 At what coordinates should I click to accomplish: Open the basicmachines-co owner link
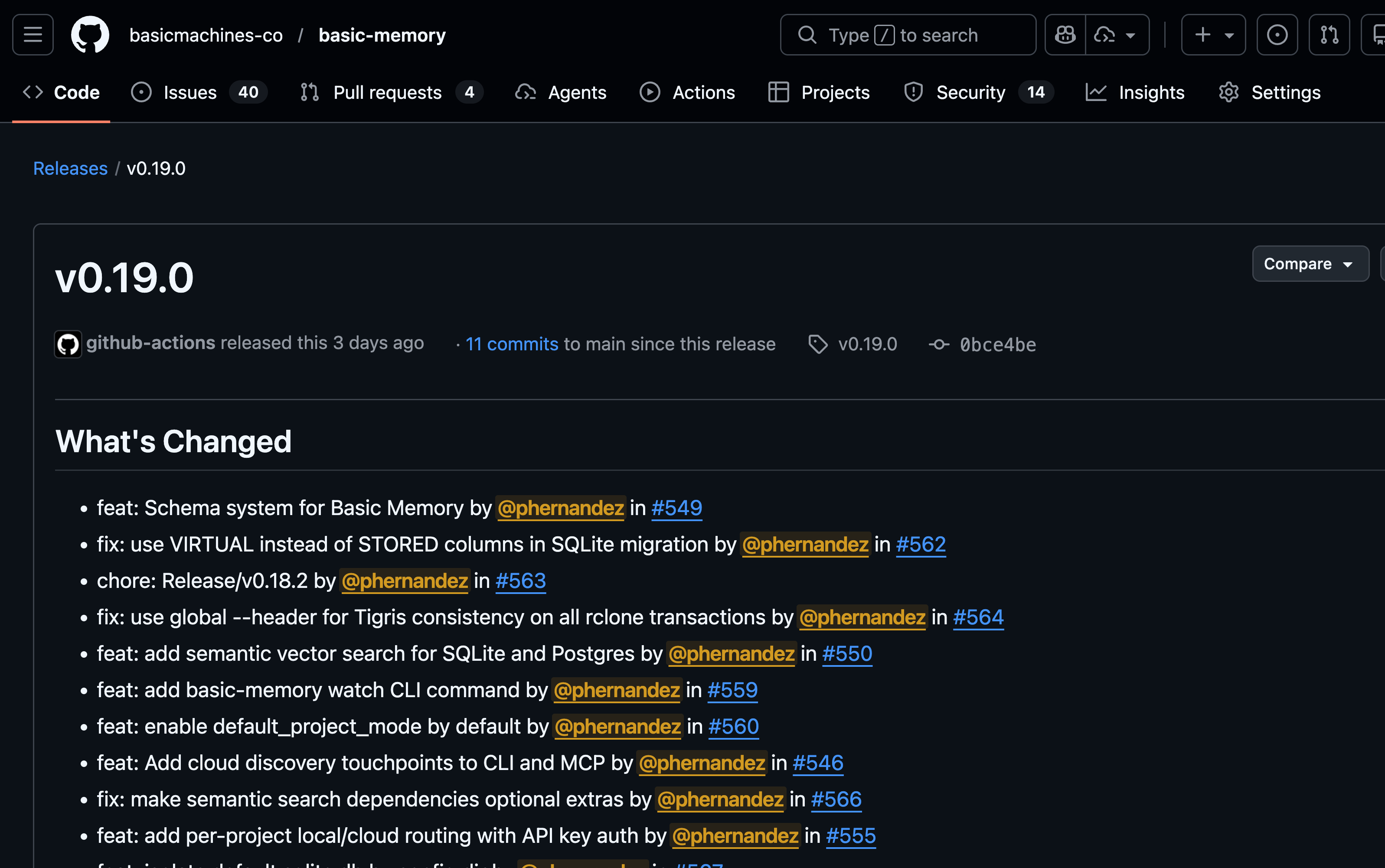[x=206, y=35]
